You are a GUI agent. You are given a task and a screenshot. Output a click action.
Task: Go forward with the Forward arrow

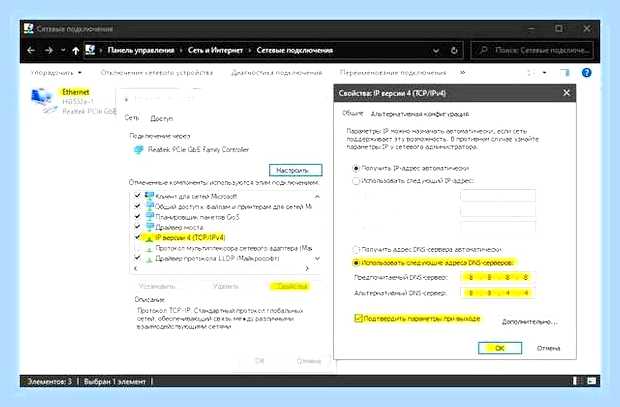point(49,50)
